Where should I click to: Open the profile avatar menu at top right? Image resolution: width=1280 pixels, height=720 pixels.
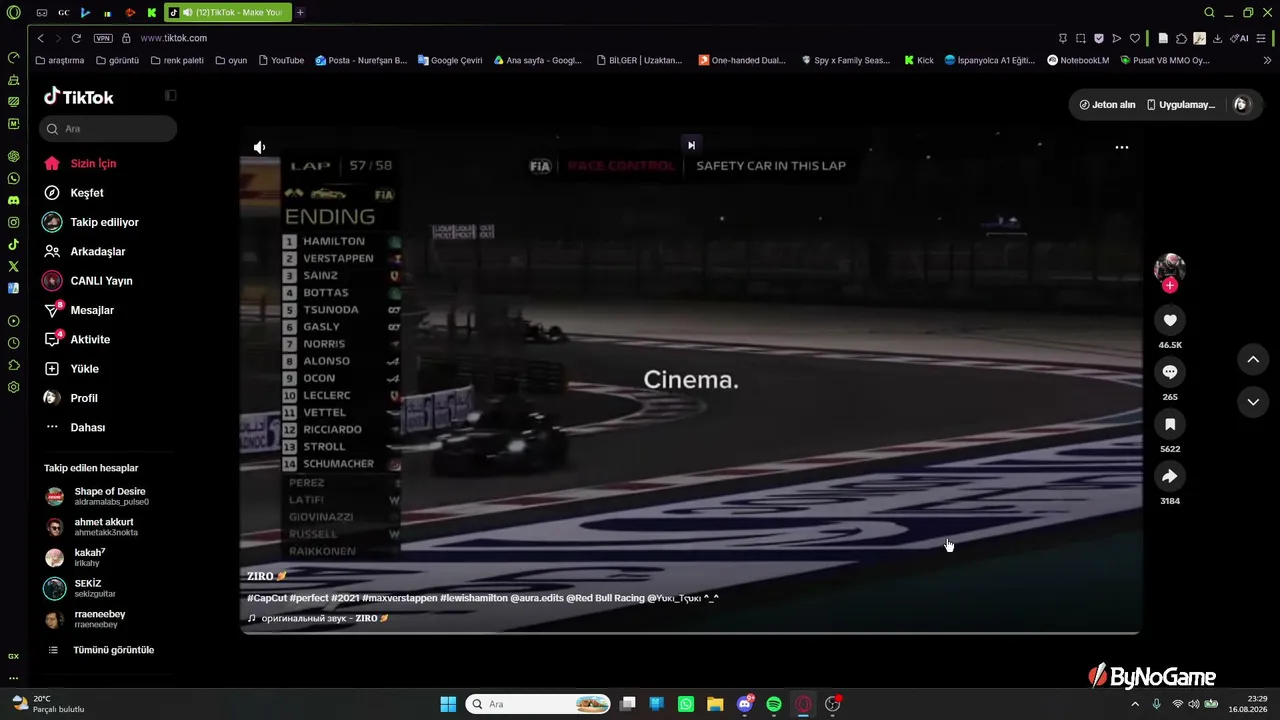1241,105
